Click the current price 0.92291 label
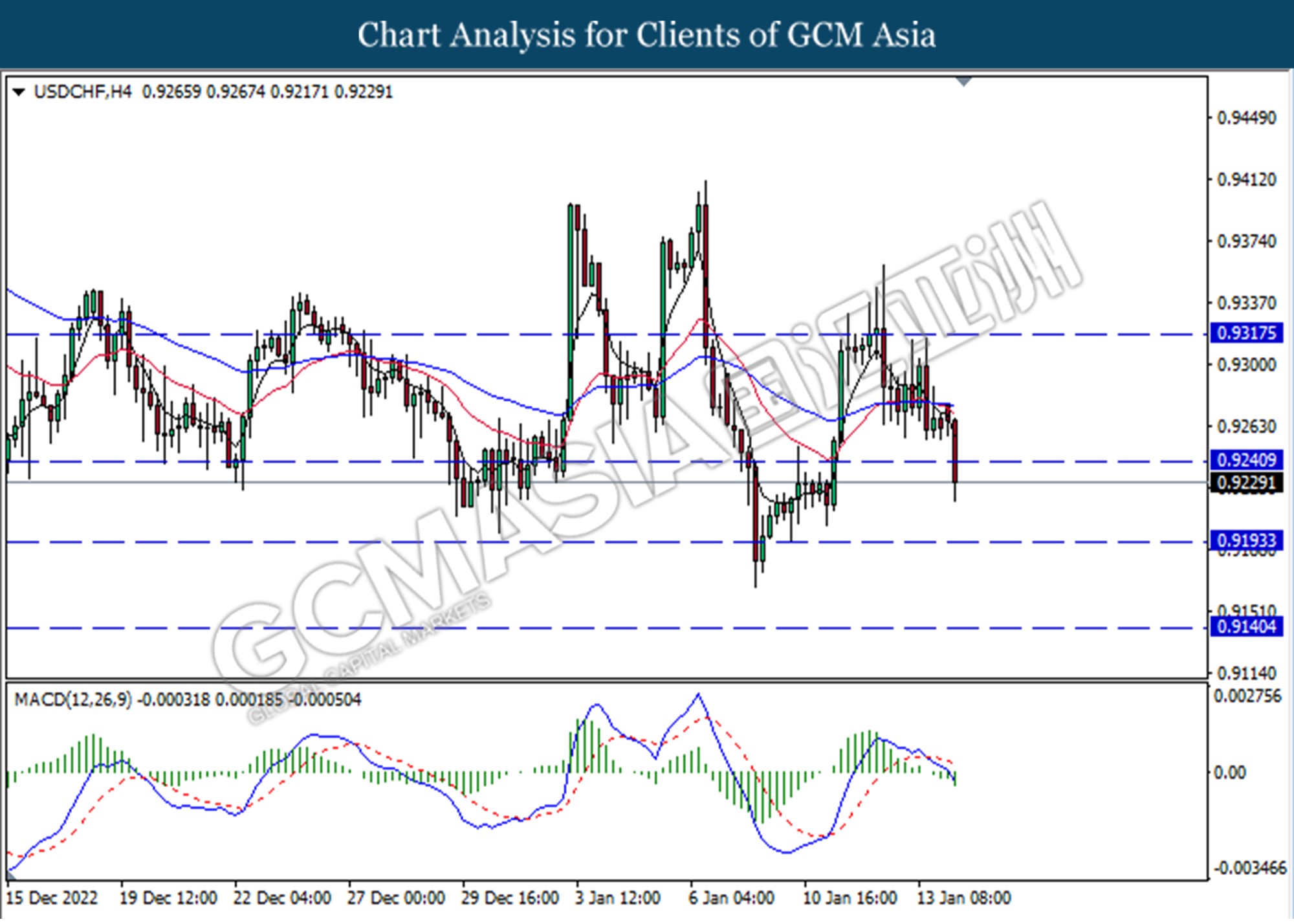The height and width of the screenshot is (924, 1294). (1246, 483)
